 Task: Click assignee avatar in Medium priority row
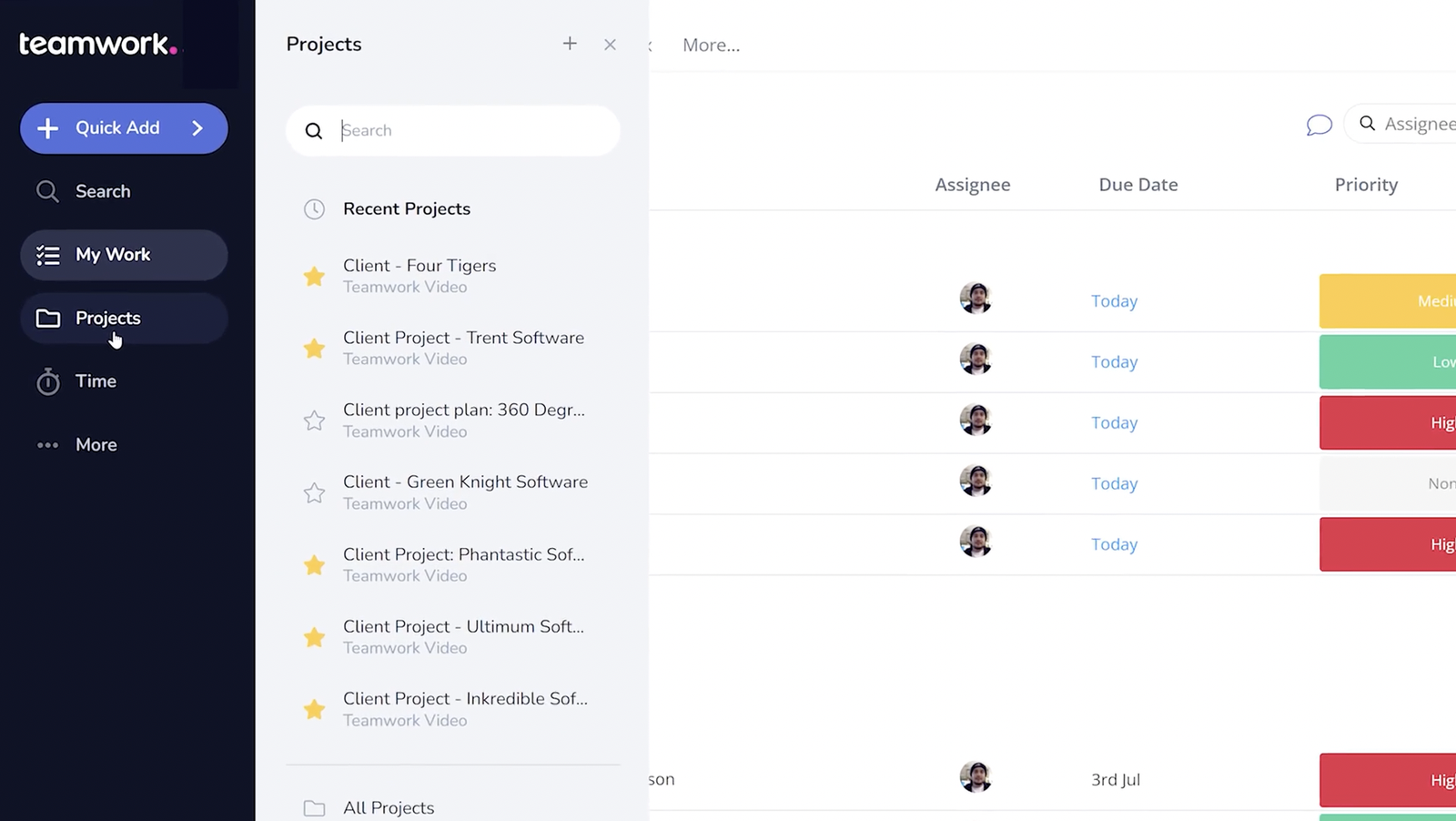pos(976,299)
